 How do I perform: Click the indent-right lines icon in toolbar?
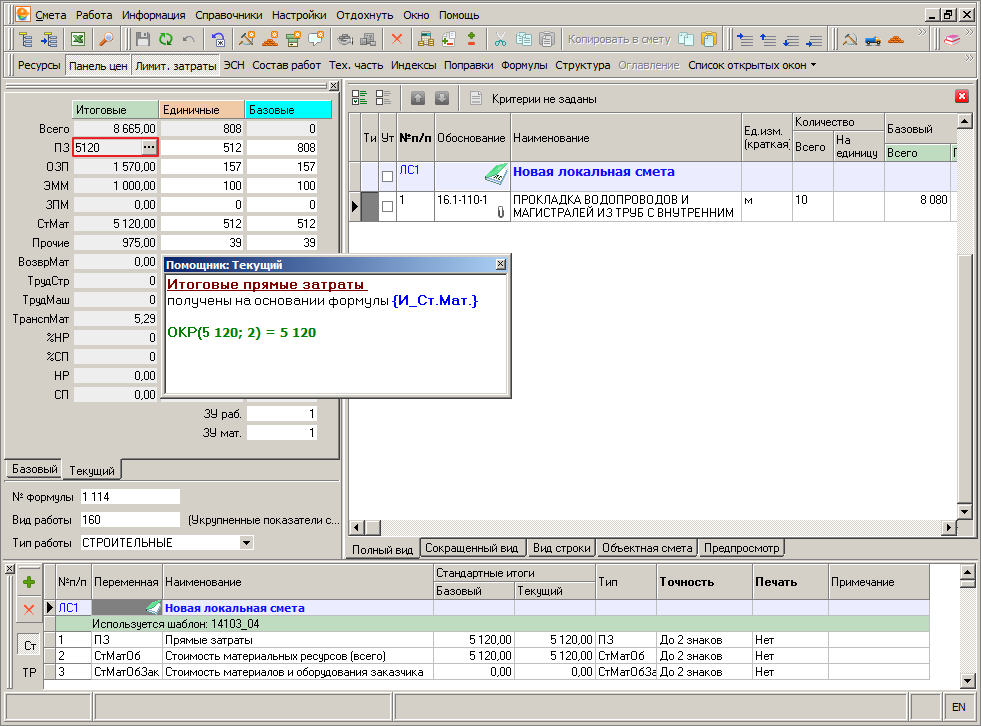tap(745, 39)
